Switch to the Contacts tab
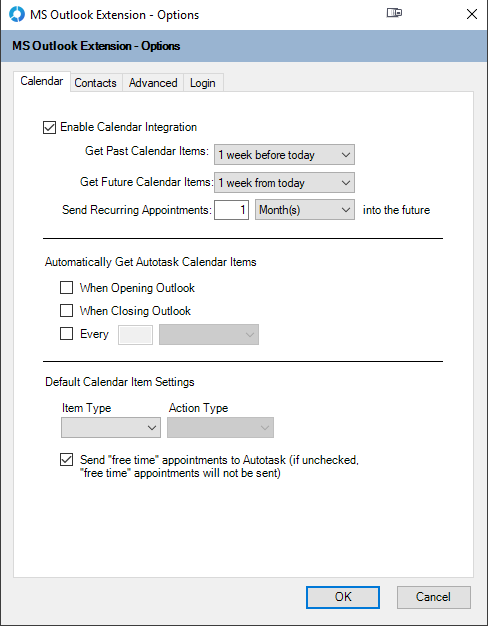 click(95, 83)
